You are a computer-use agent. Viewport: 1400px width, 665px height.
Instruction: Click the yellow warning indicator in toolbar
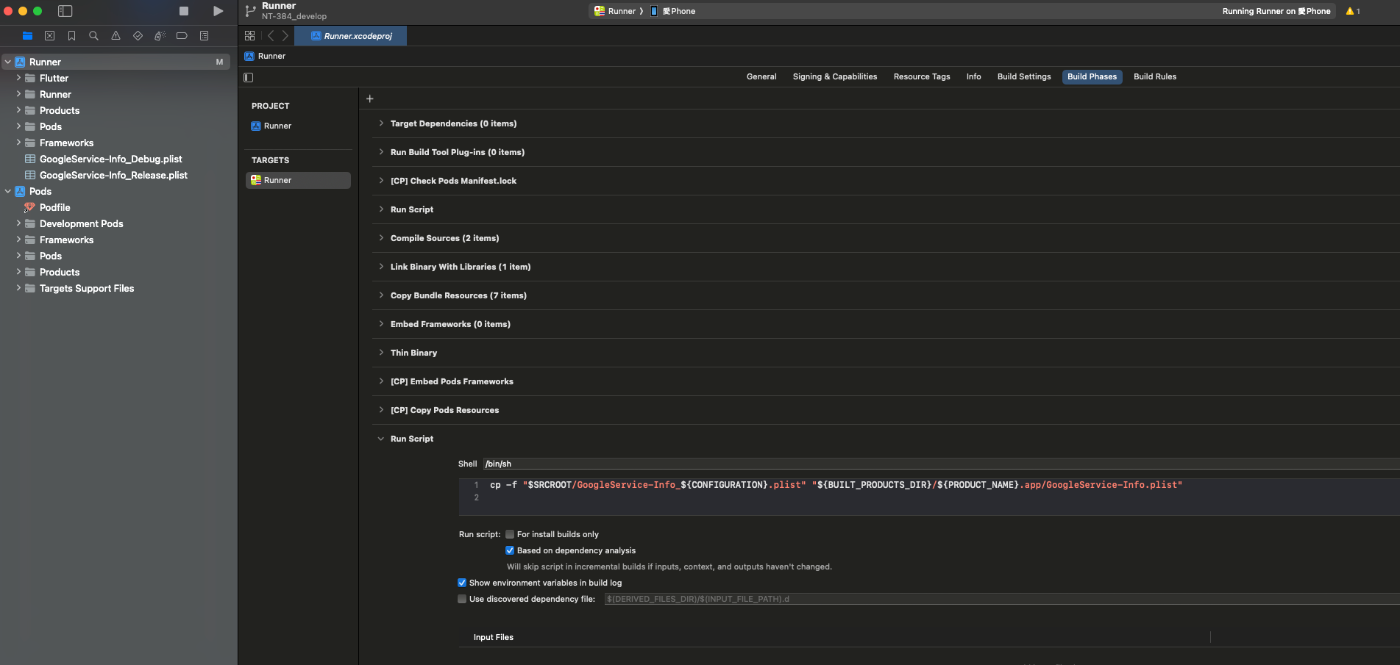click(1352, 11)
